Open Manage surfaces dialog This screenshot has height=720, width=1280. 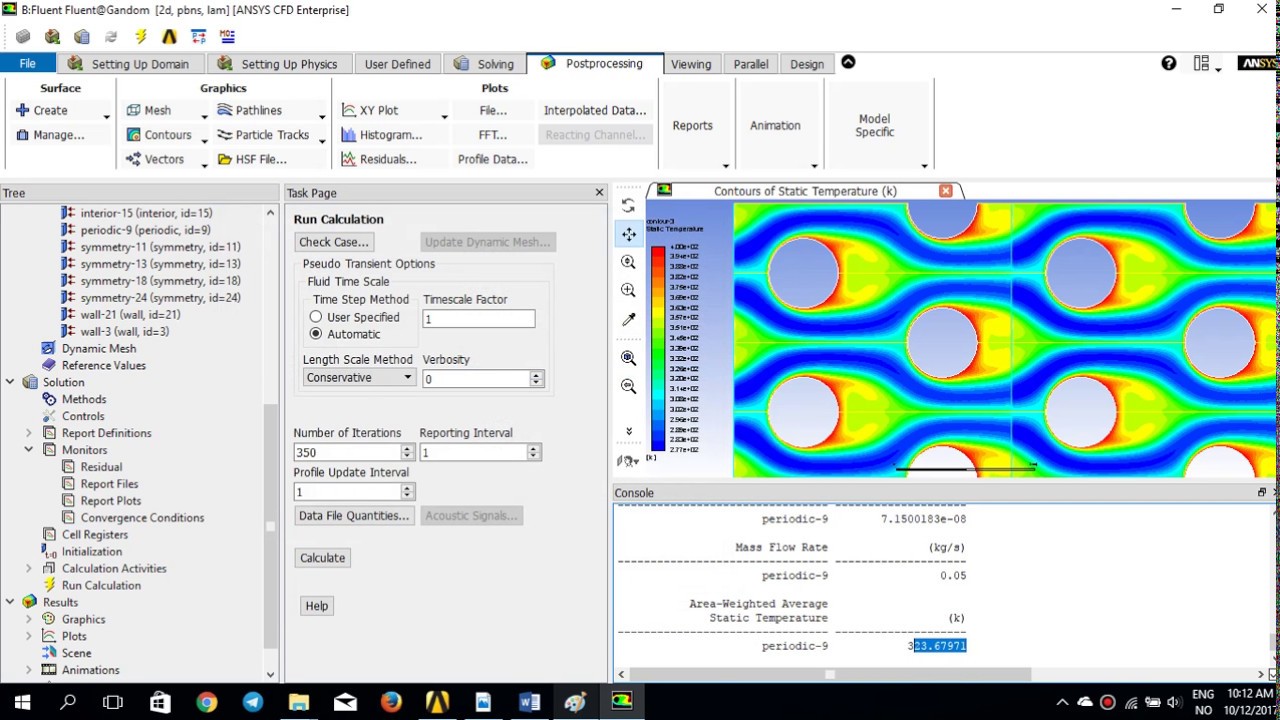pyautogui.click(x=50, y=135)
